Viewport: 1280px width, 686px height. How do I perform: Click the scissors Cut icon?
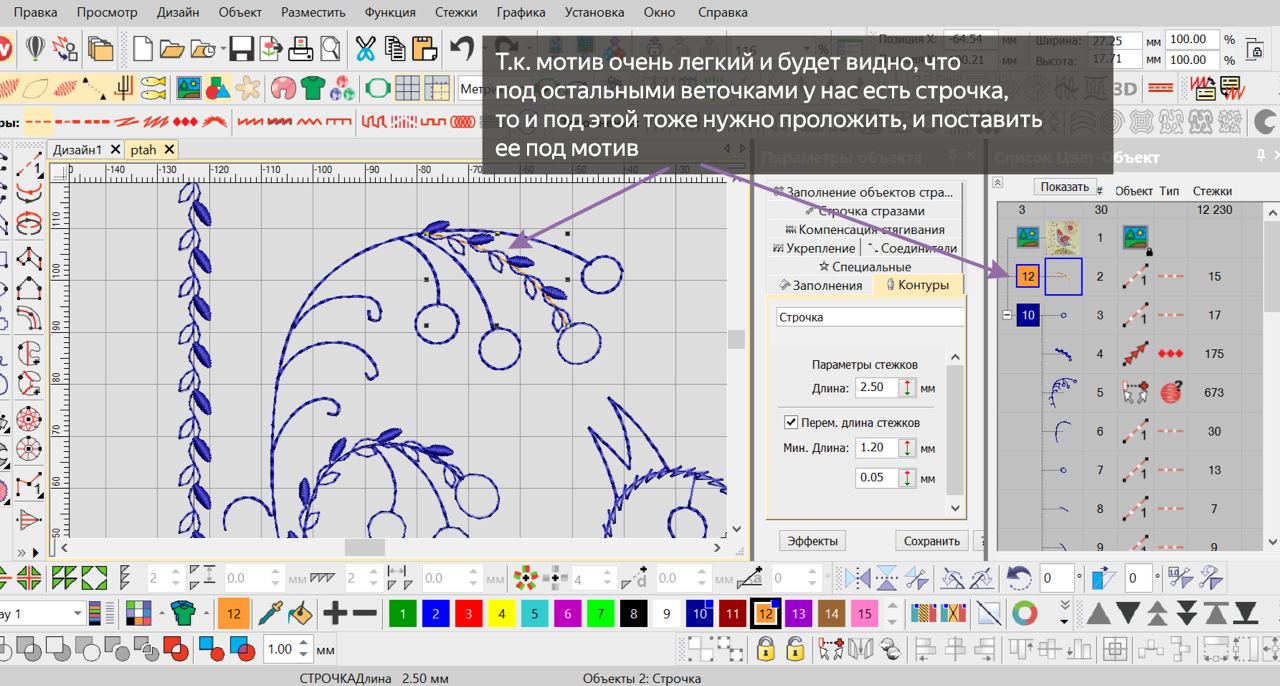365,48
